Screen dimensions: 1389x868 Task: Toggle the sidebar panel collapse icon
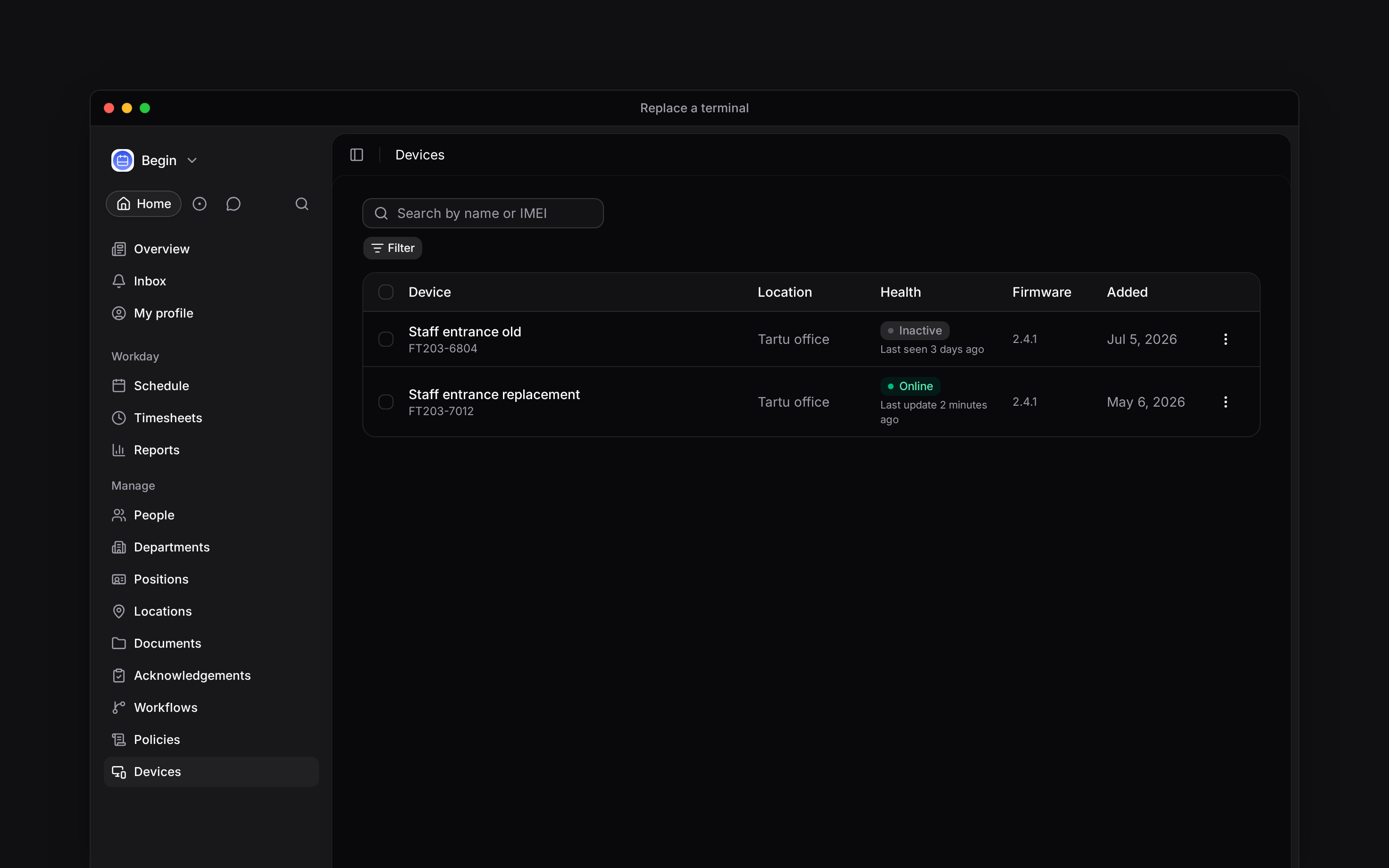coord(356,155)
